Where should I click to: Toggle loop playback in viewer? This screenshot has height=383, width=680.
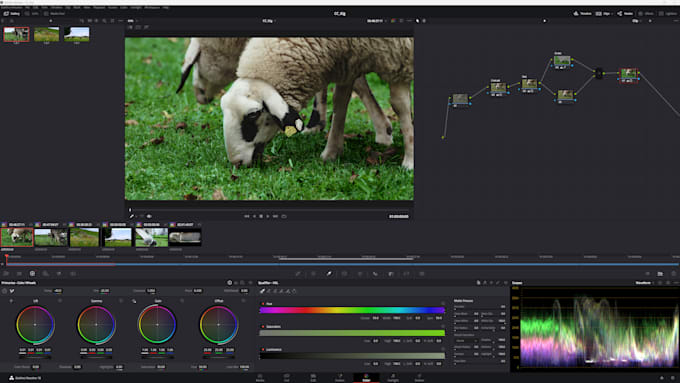click(284, 216)
